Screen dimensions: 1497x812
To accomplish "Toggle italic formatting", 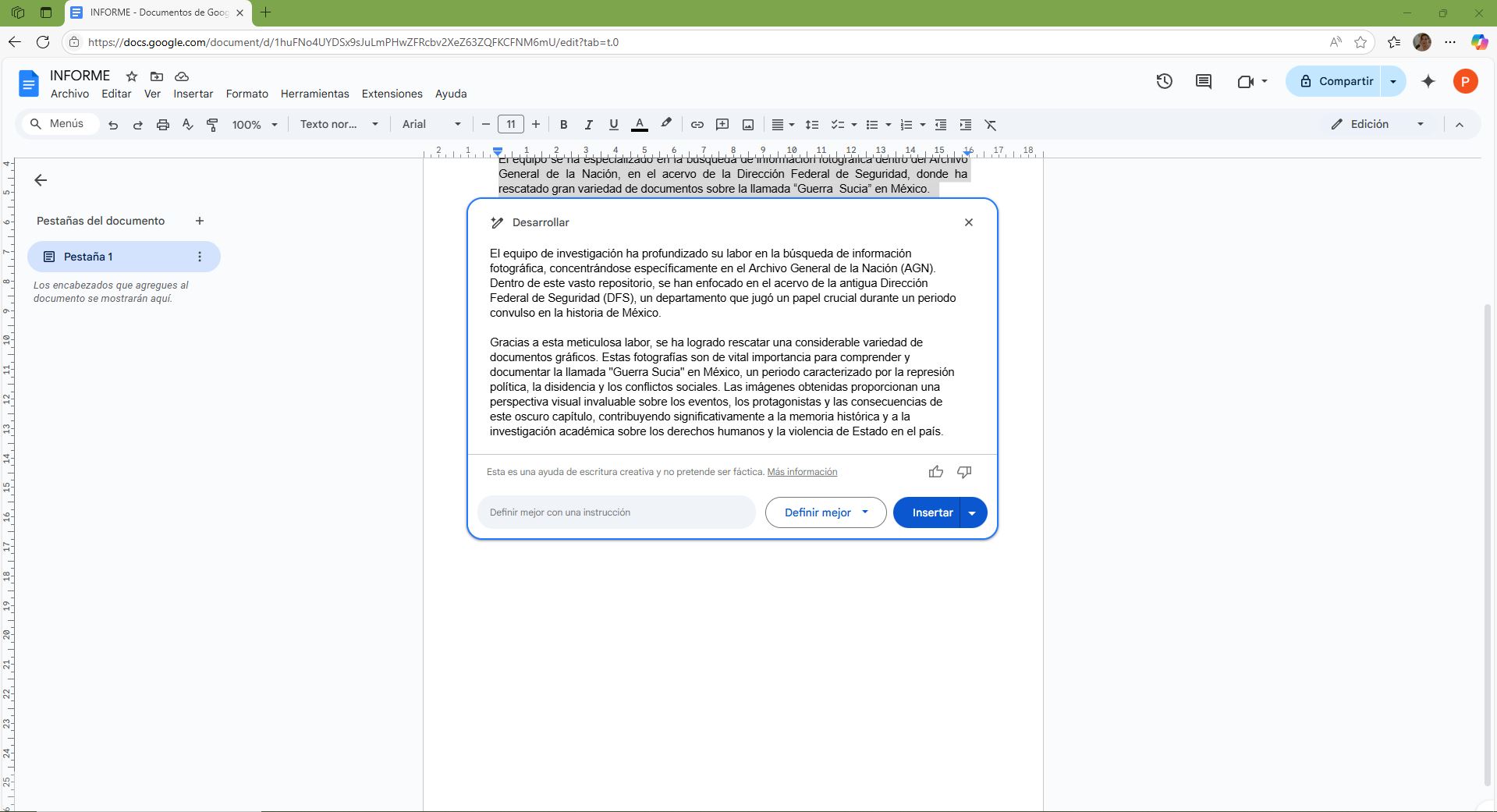I will tap(588, 125).
